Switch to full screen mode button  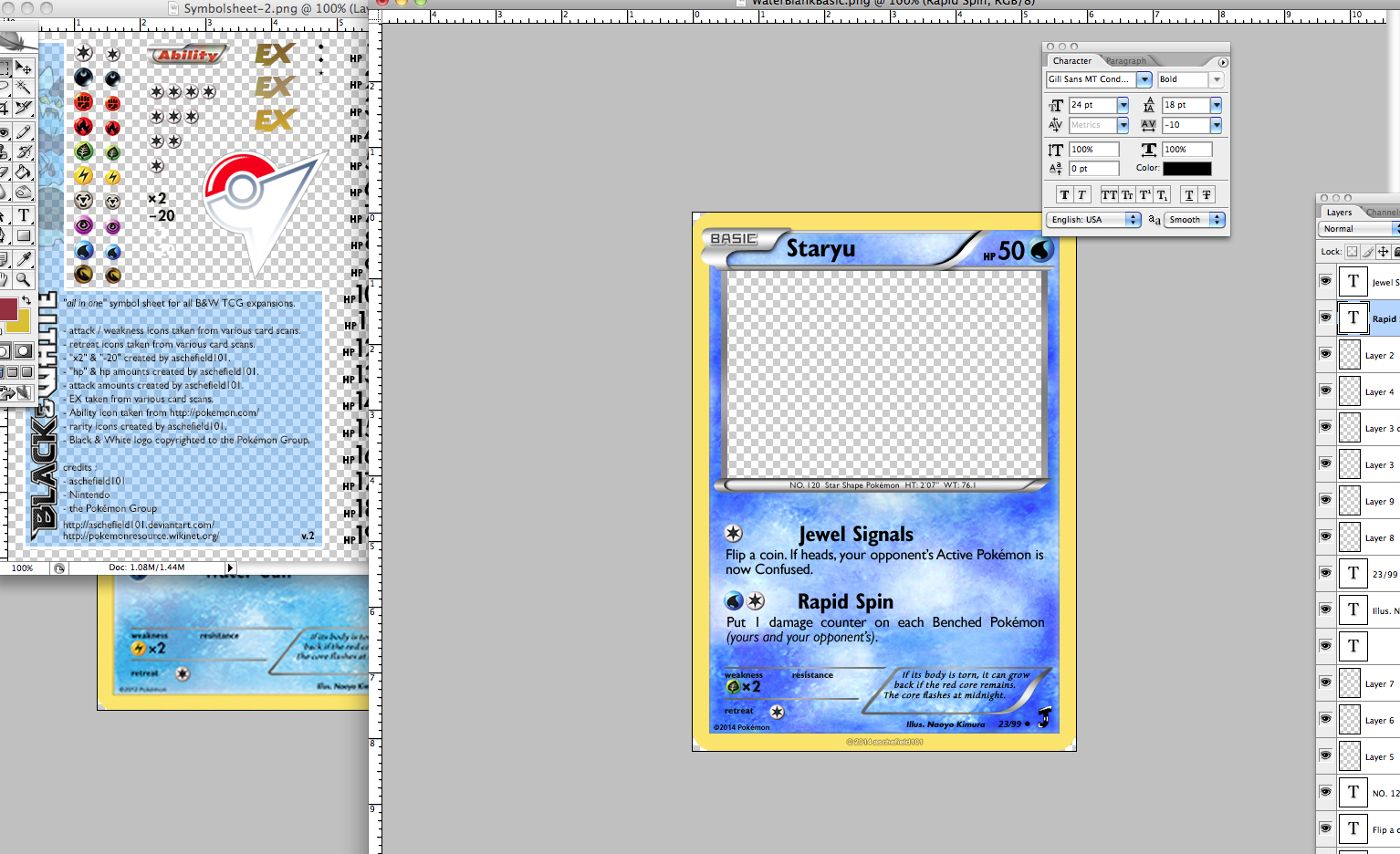(x=26, y=371)
